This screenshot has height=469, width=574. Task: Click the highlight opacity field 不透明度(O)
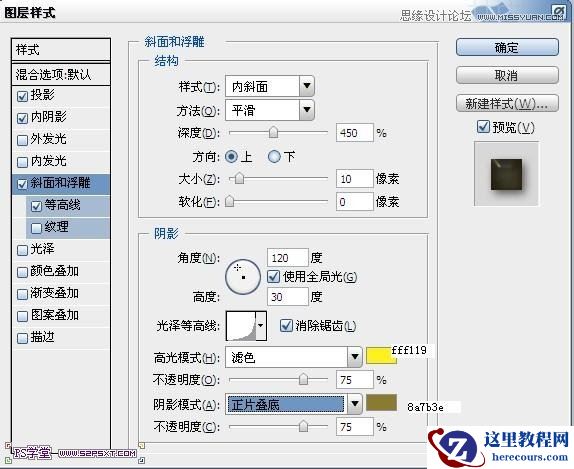(x=354, y=380)
